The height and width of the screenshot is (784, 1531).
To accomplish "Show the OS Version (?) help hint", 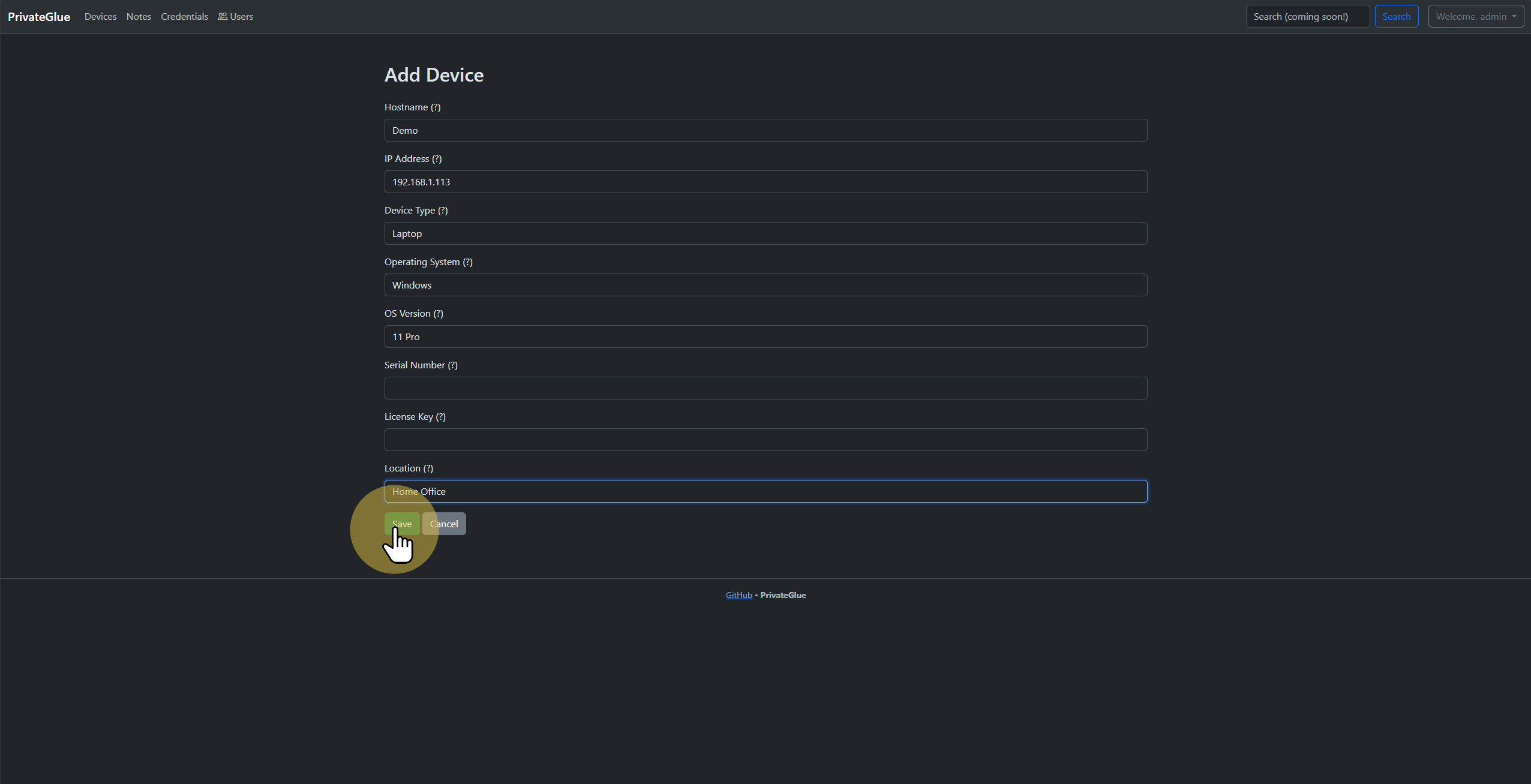I will [439, 314].
